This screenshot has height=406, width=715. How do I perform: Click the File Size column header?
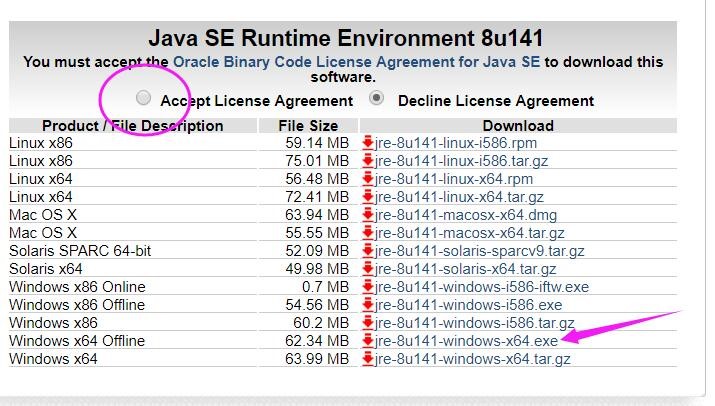[308, 126]
